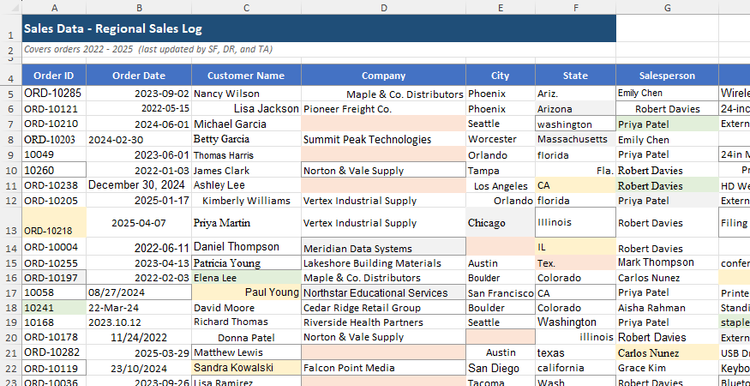Select row 8 header
The height and width of the screenshot is (386, 750).
click(x=11, y=140)
